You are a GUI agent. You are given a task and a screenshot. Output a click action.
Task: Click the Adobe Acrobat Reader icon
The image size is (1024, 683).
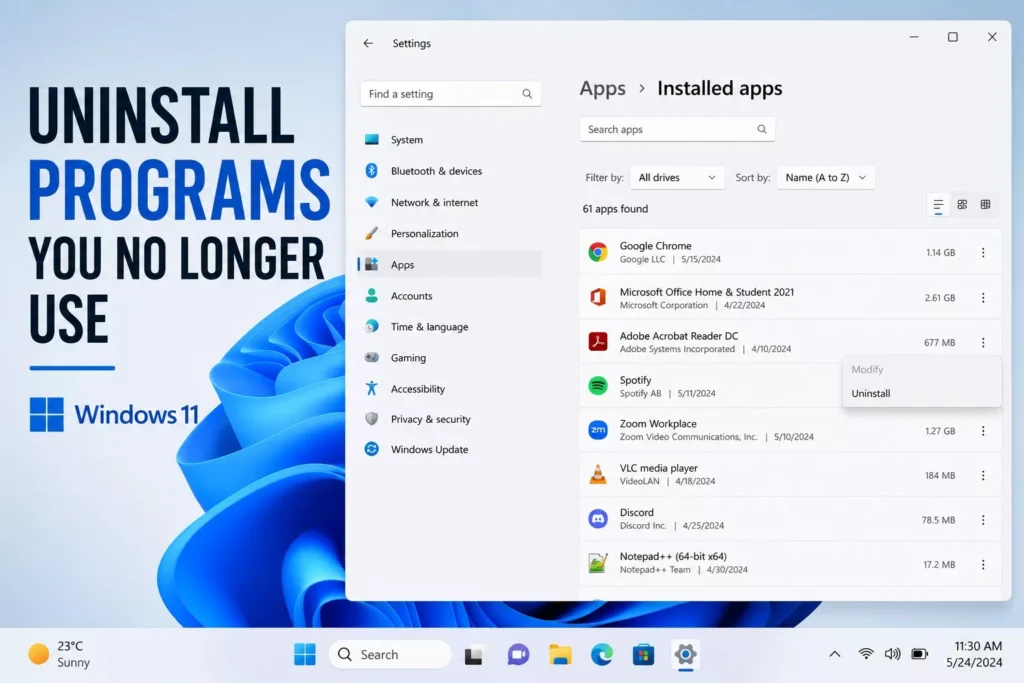(598, 342)
